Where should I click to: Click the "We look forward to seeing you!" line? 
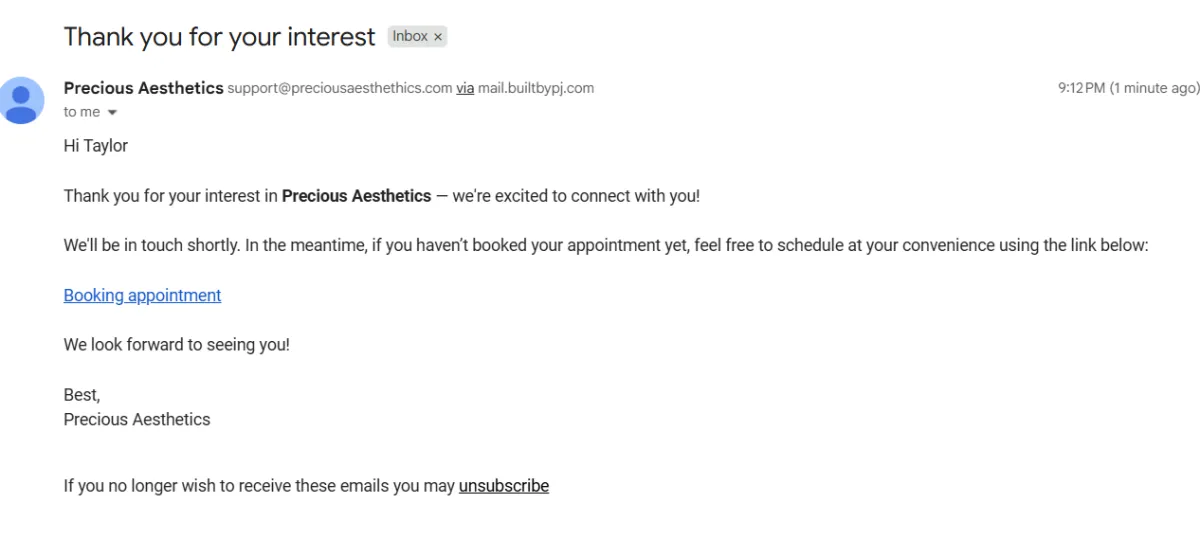[176, 345]
